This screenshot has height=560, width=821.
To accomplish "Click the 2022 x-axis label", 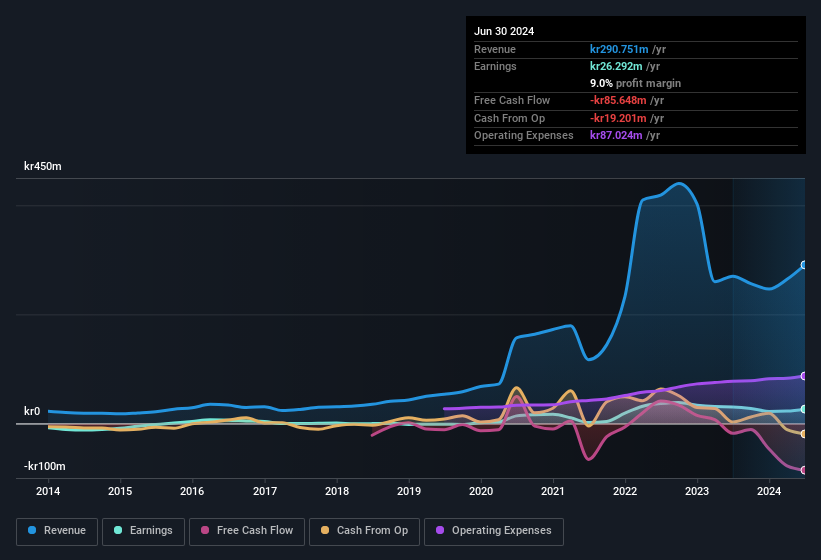I will (625, 491).
